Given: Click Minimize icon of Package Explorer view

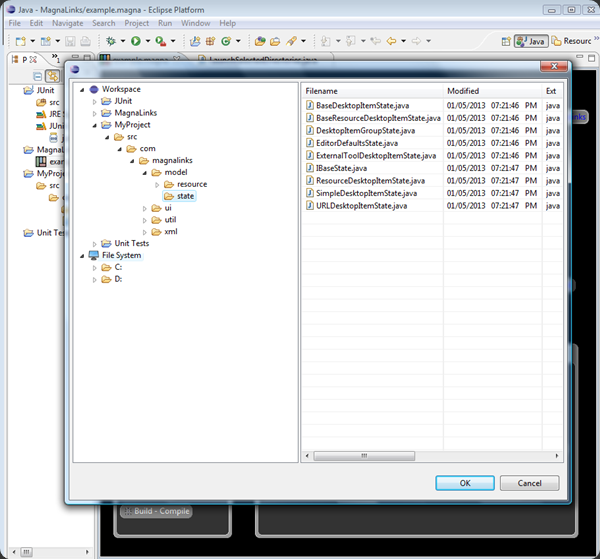Looking at the screenshot, I should [x=75, y=57].
